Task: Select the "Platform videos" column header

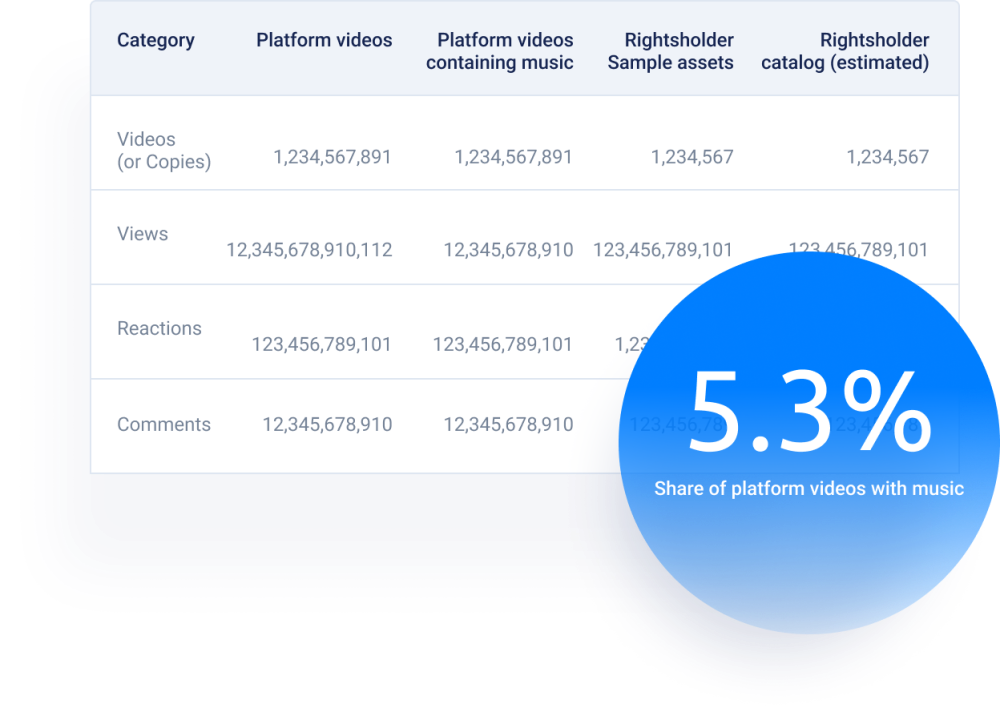Action: (324, 40)
